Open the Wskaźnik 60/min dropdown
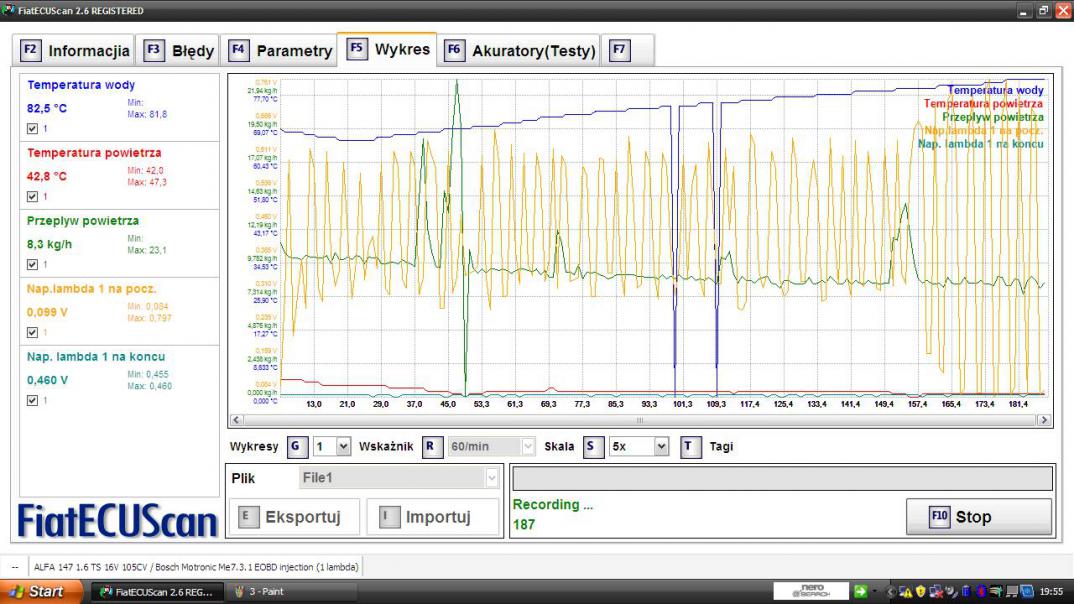Screen dimensions: 1074x604 (x=491, y=446)
